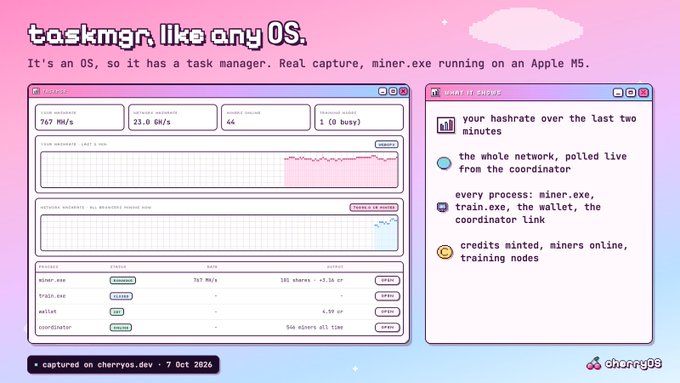The height and width of the screenshot is (383, 680).
Task: Click the monitor icon beside 'every process'
Action: click(x=442, y=207)
